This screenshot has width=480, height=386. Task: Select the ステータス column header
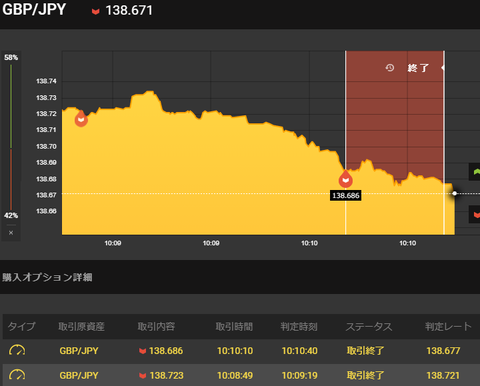click(369, 326)
